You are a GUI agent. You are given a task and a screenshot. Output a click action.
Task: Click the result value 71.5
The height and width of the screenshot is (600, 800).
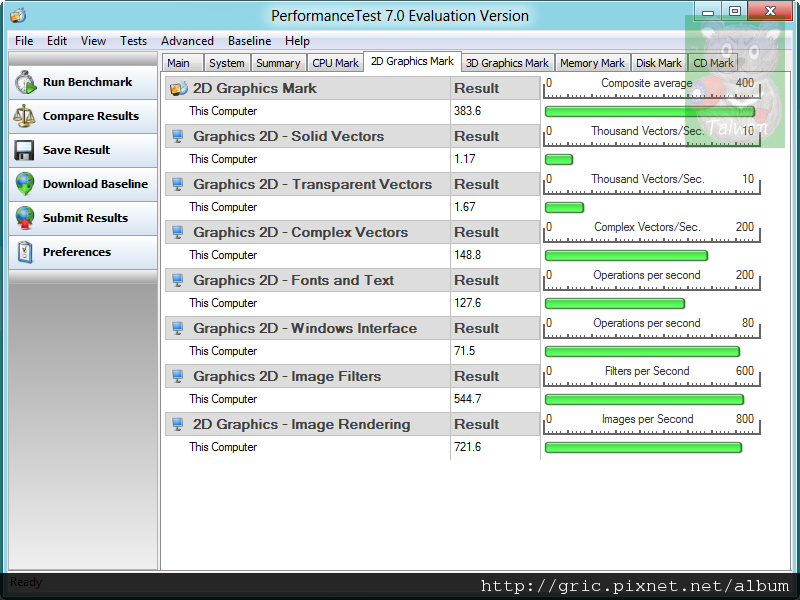[x=464, y=351]
